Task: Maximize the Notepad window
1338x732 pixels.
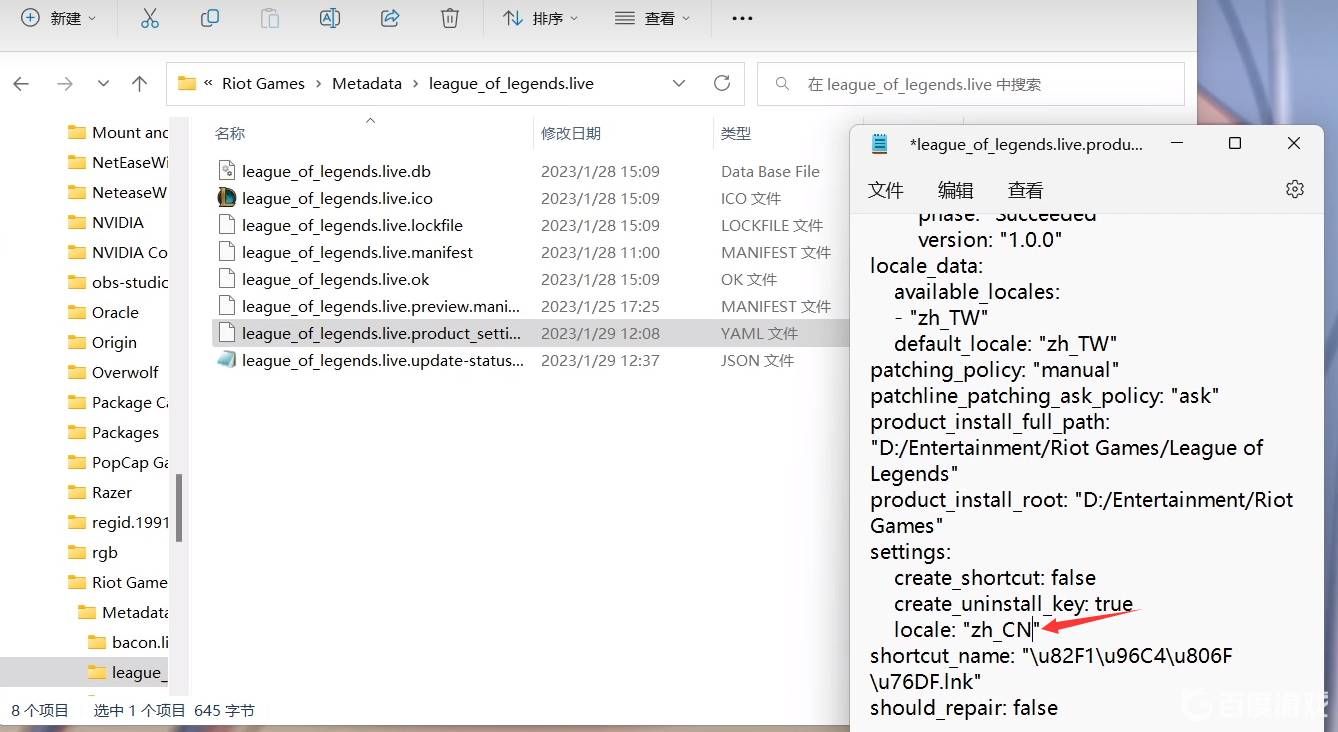Action: click(1235, 144)
